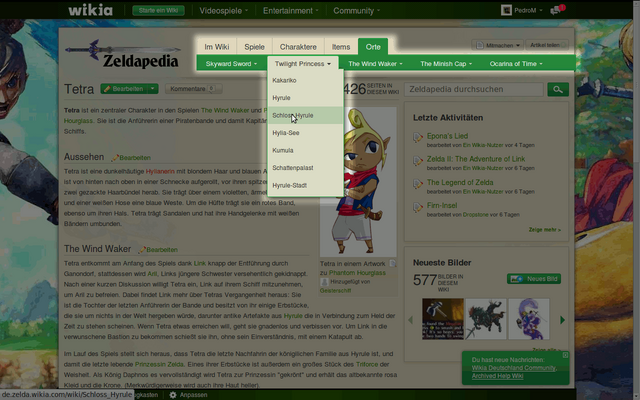Switch to the Charaktere tab

tap(298, 47)
